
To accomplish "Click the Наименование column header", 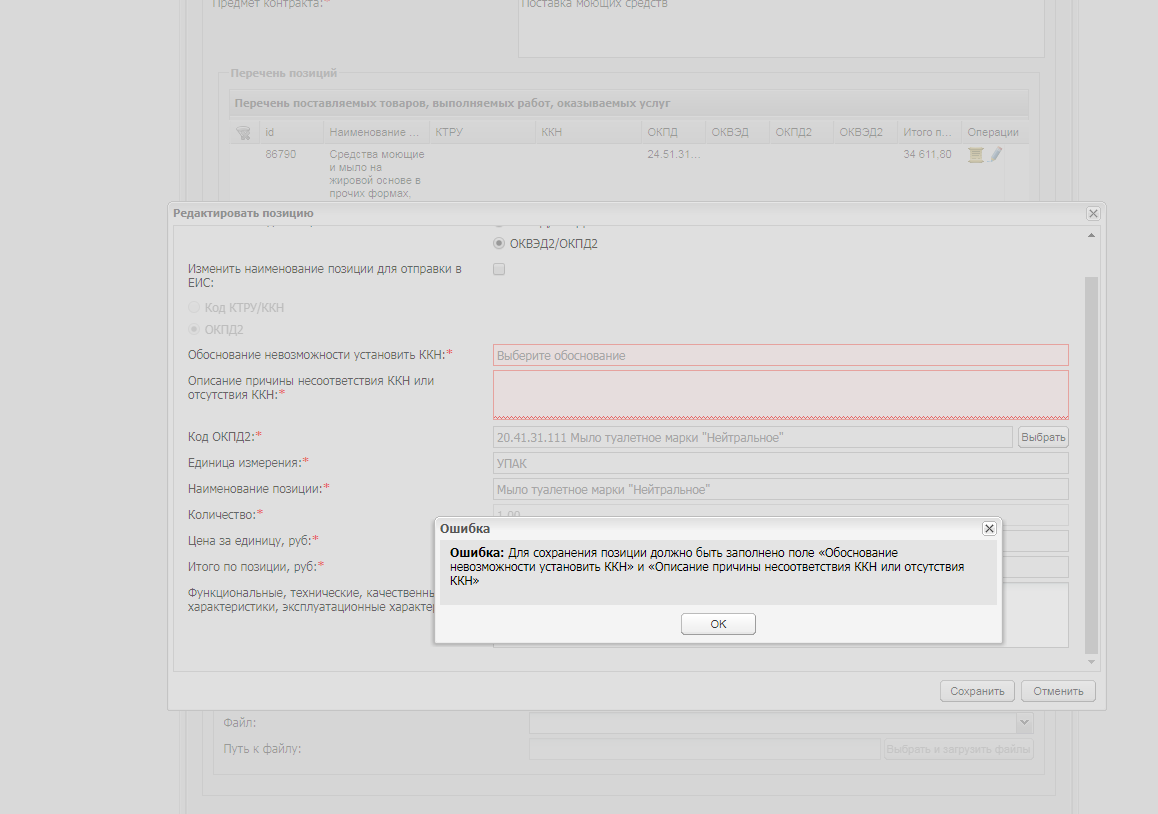I will 376,132.
